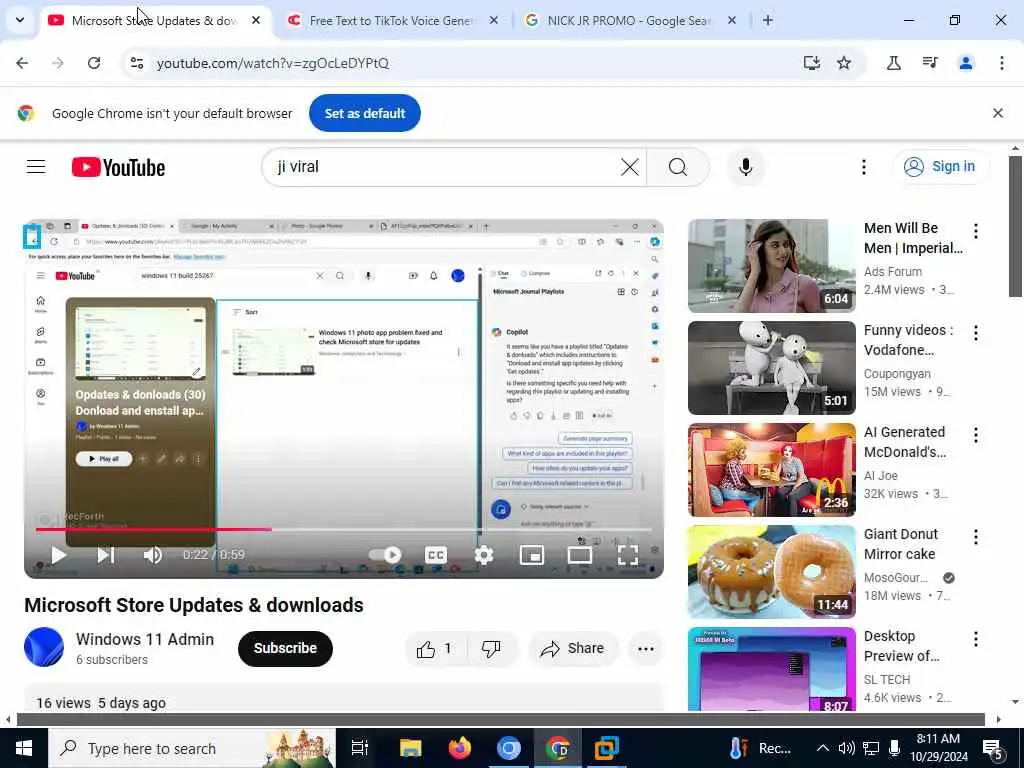This screenshot has width=1024, height=768.
Task: Open File Explorer from taskbar
Action: pyautogui.click(x=411, y=748)
